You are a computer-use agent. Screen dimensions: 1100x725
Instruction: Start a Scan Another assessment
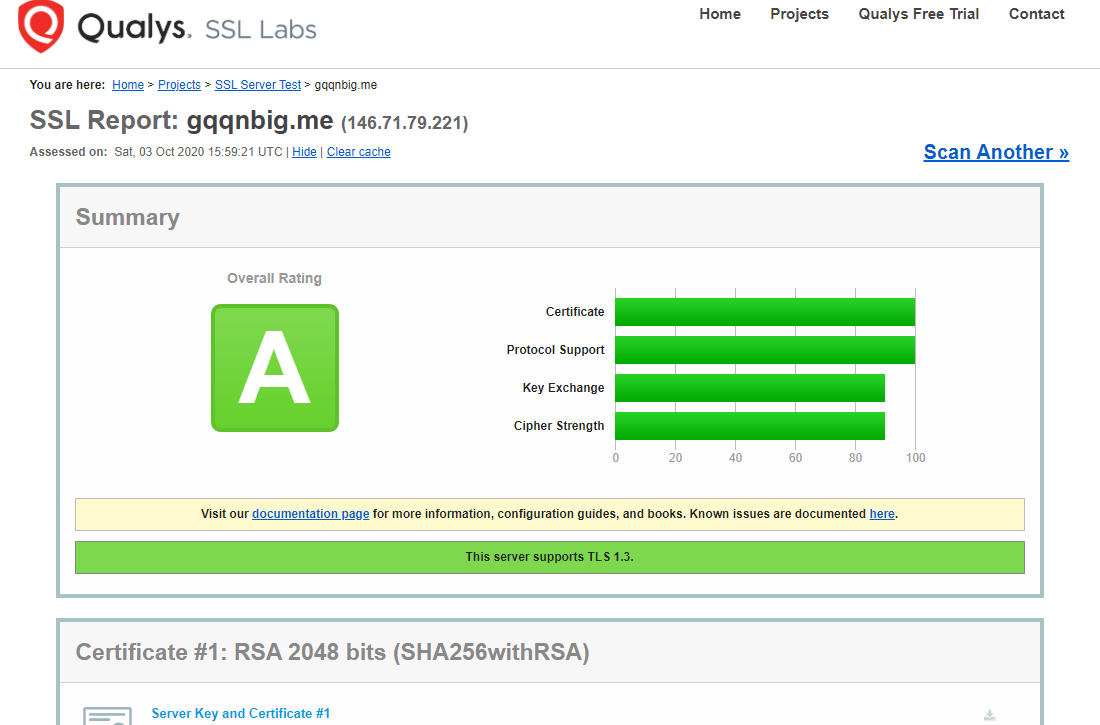tap(995, 152)
